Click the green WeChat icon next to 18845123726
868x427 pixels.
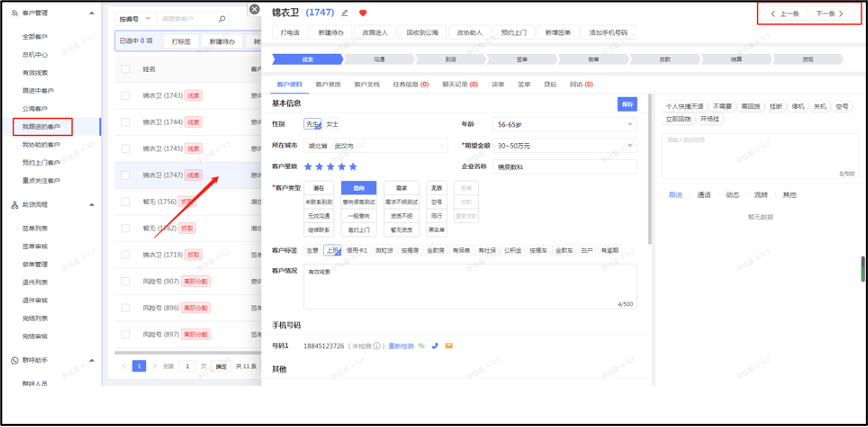coord(421,346)
